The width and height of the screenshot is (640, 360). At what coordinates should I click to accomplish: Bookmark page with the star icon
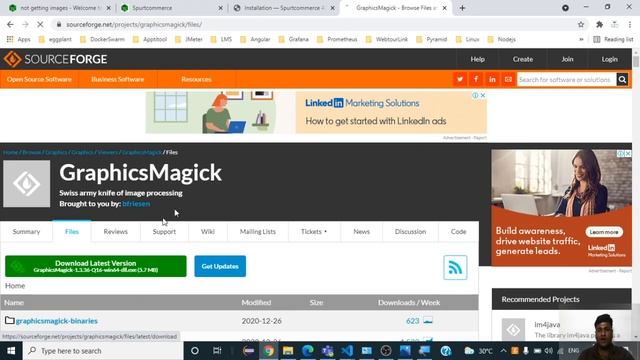point(581,24)
